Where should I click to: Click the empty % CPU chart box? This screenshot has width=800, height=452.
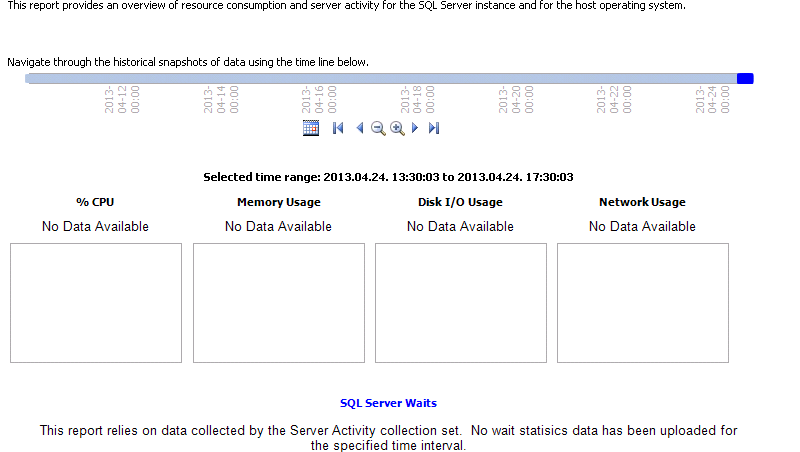tap(96, 303)
